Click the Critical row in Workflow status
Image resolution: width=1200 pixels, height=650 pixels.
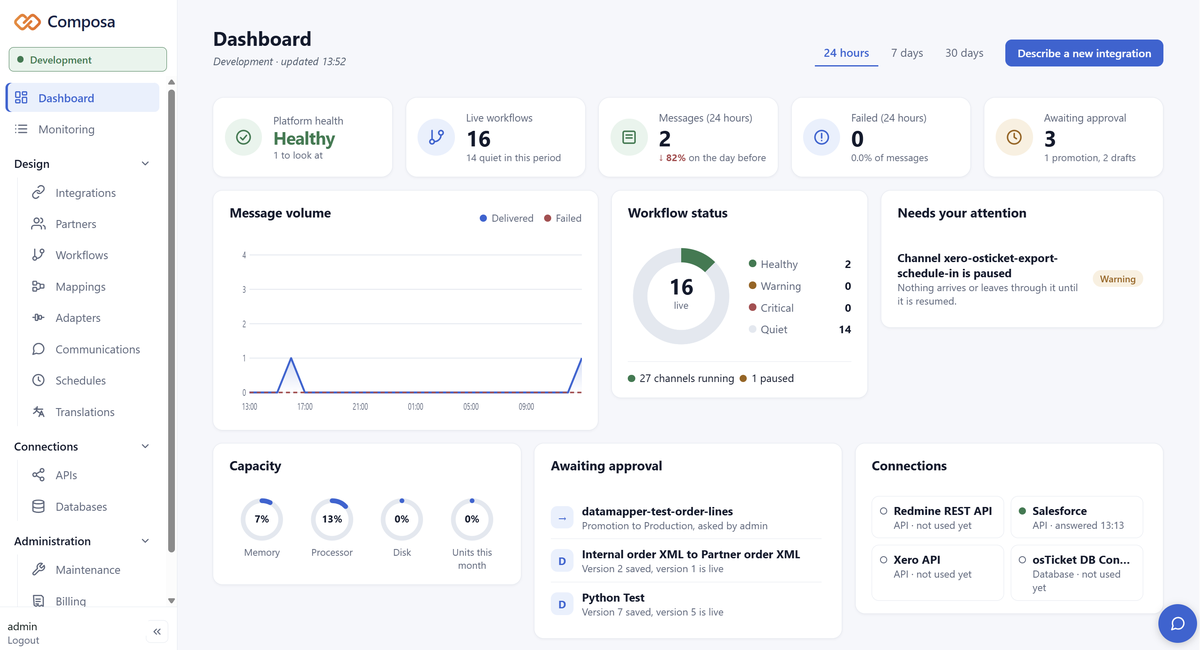[800, 308]
